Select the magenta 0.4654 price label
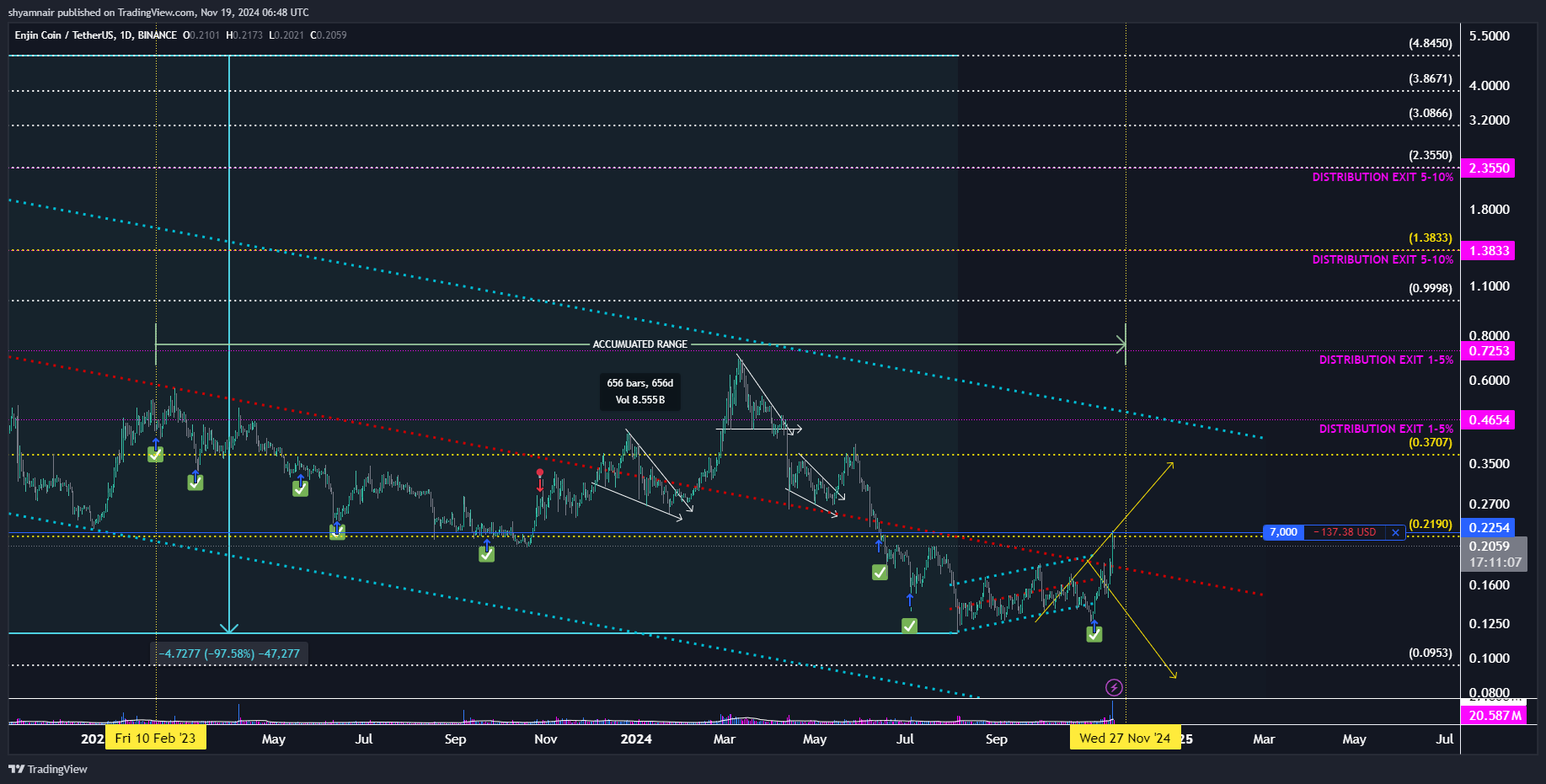Viewport: 1546px width, 784px height. tap(1489, 420)
